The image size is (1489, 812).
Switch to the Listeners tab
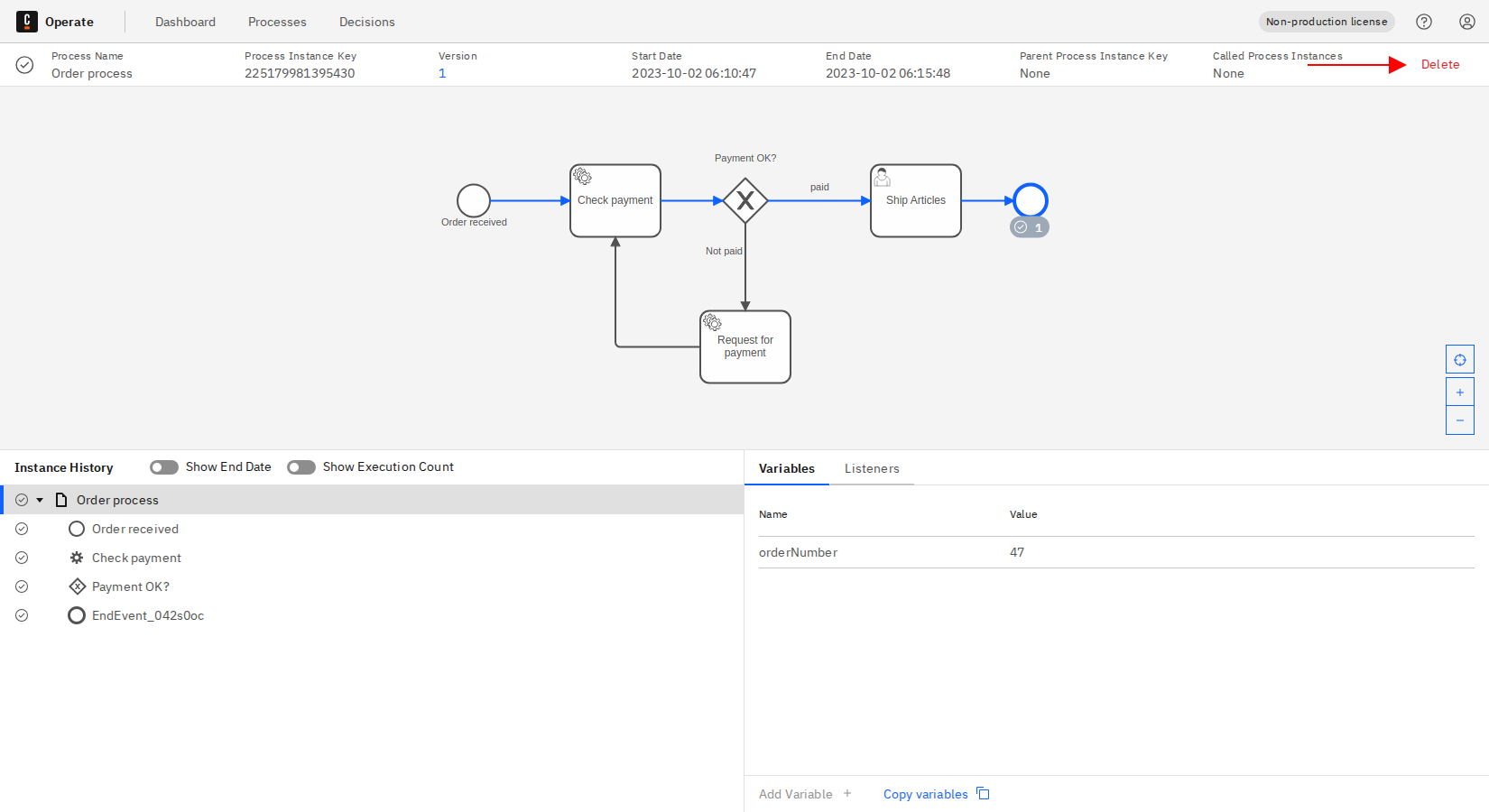(x=872, y=468)
